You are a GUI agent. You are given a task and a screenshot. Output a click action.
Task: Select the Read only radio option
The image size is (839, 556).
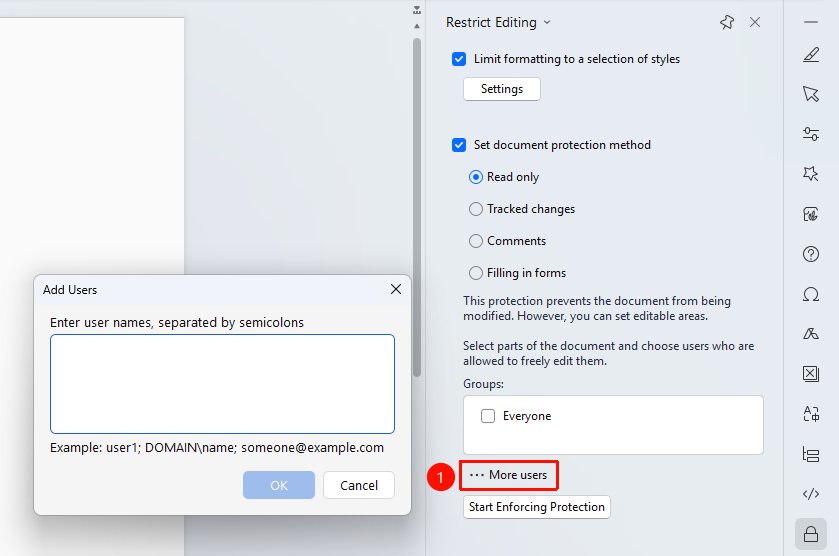click(x=475, y=177)
